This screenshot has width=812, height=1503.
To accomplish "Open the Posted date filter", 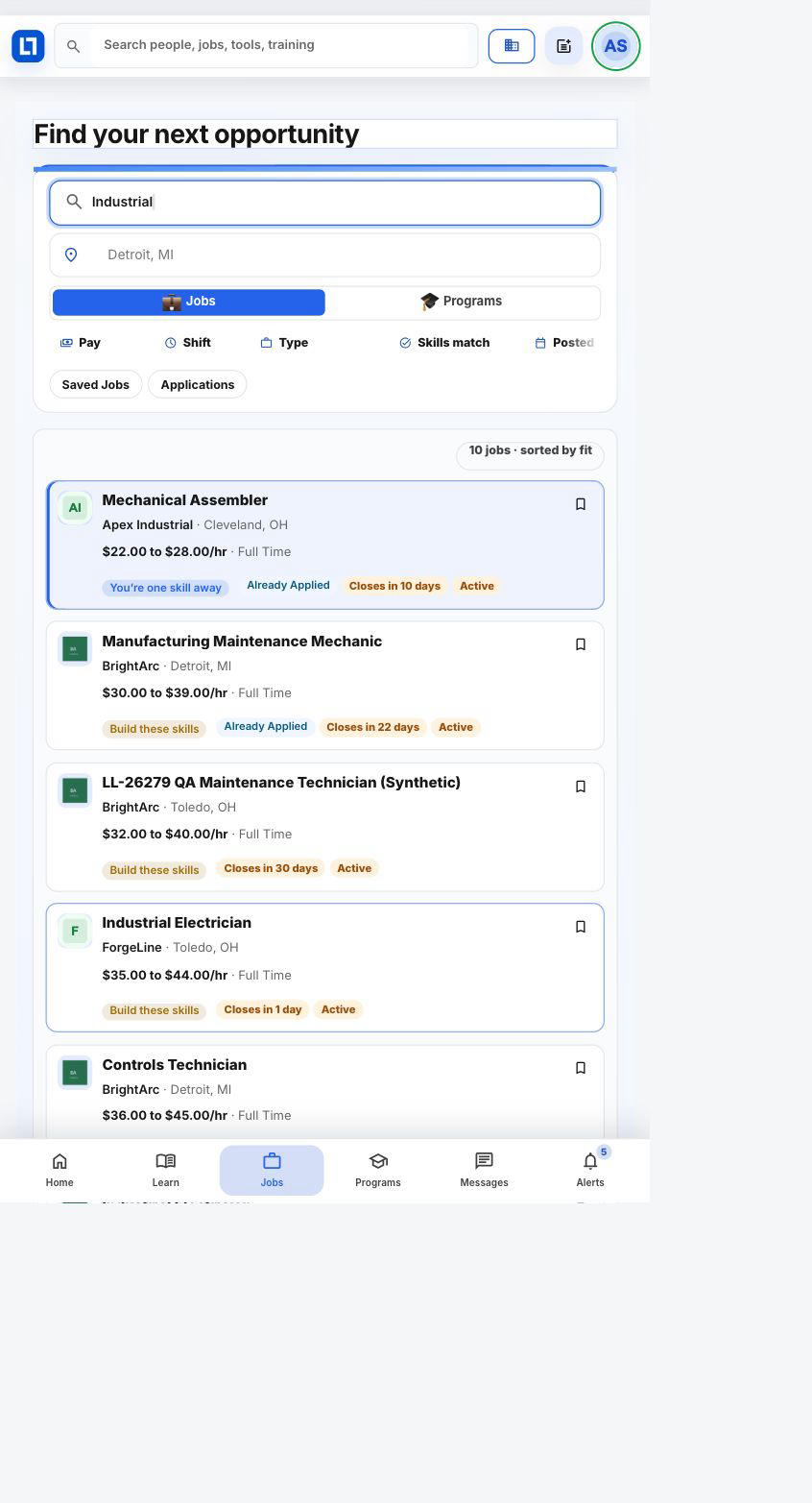I will pyautogui.click(x=564, y=343).
